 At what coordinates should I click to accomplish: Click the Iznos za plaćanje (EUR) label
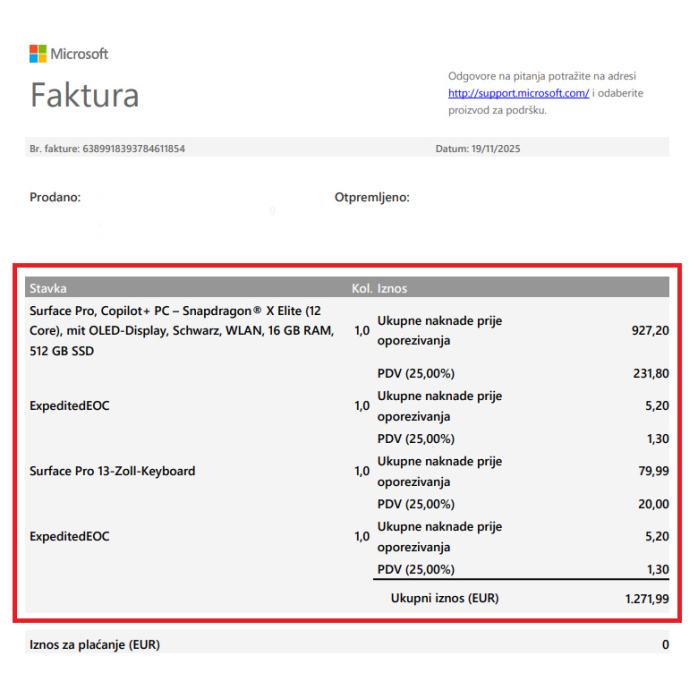point(94,644)
